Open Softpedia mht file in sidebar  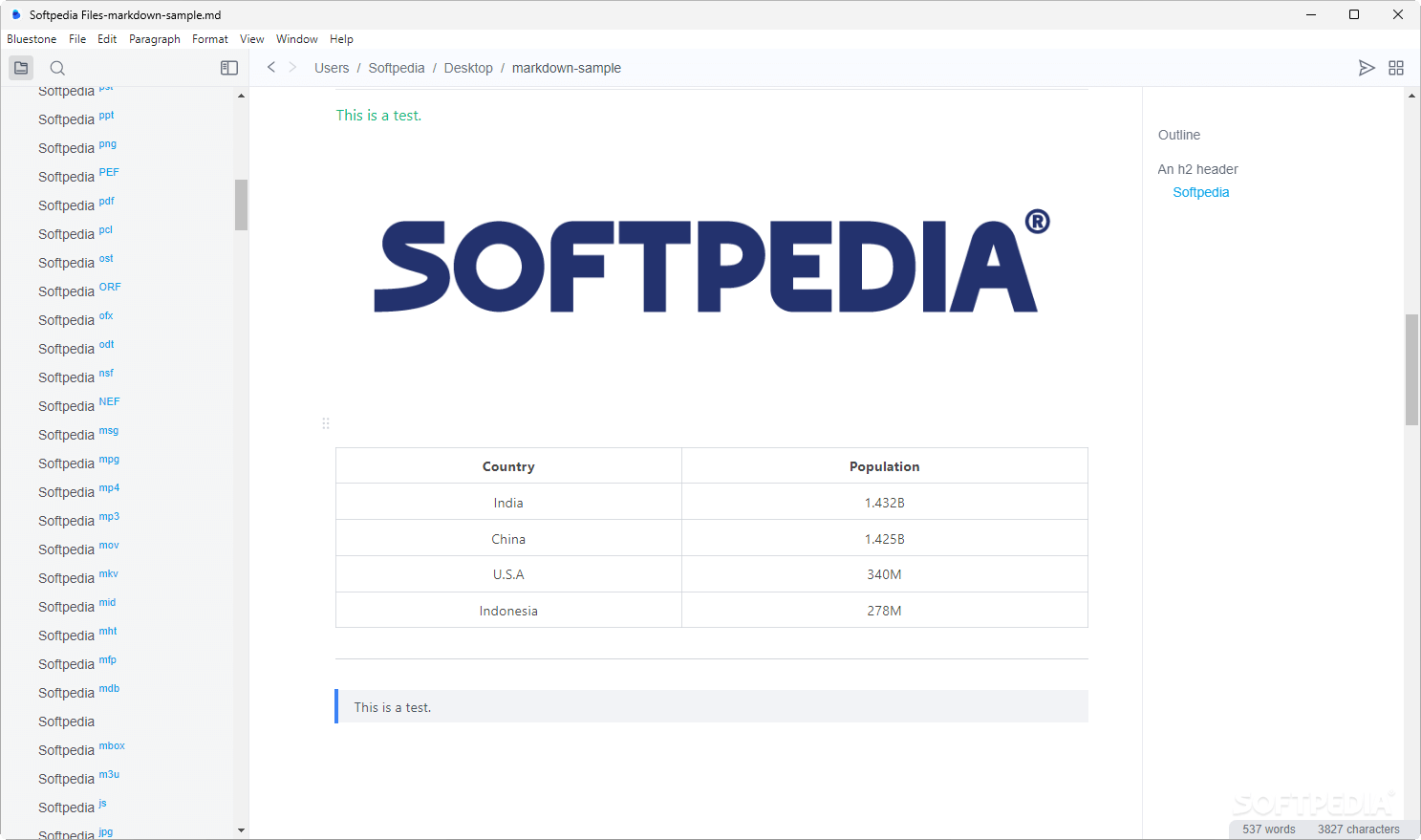point(77,635)
